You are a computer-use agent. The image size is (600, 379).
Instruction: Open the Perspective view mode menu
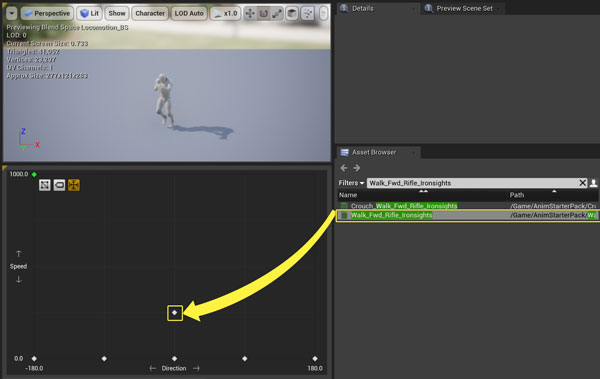pos(47,13)
